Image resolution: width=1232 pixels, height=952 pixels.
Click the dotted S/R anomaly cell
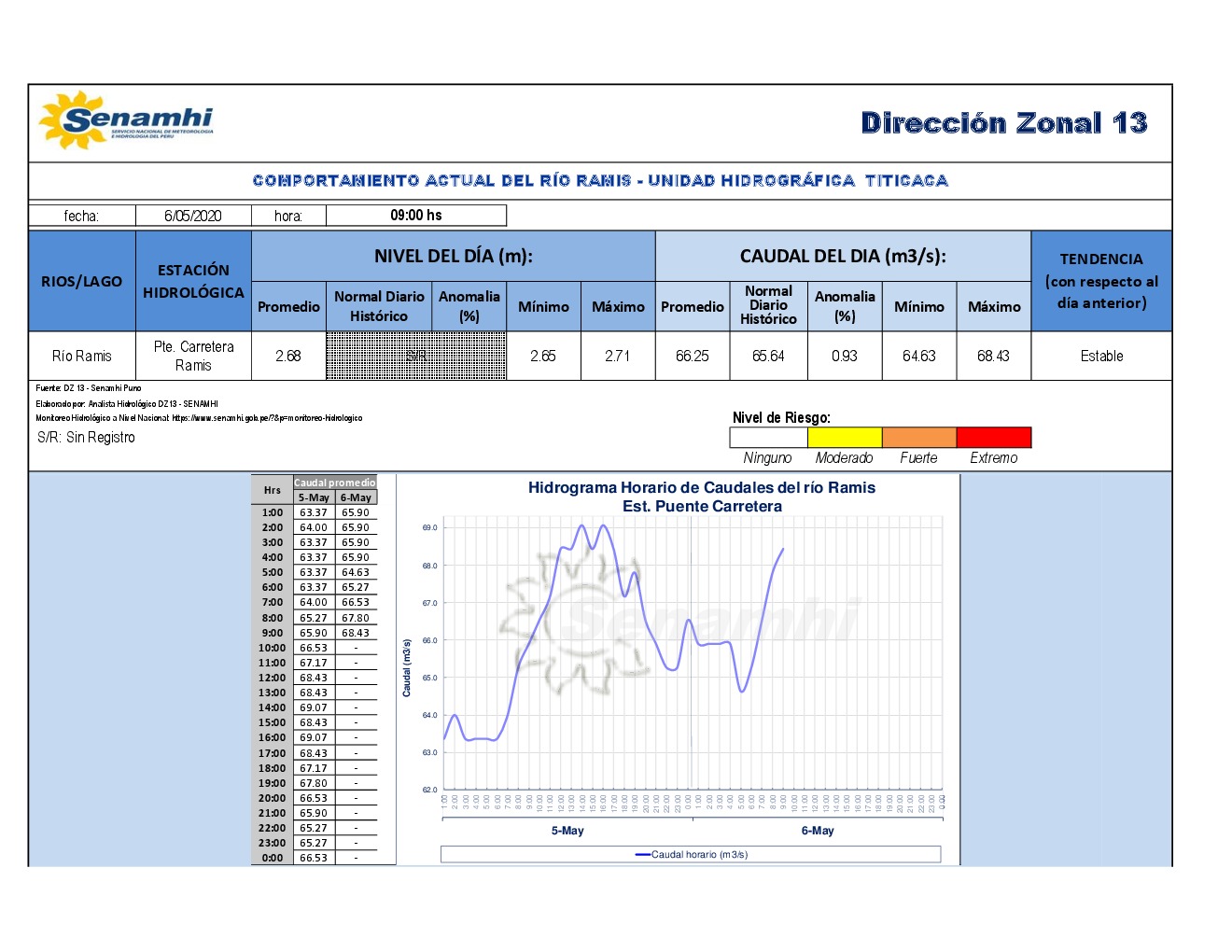tap(416, 356)
